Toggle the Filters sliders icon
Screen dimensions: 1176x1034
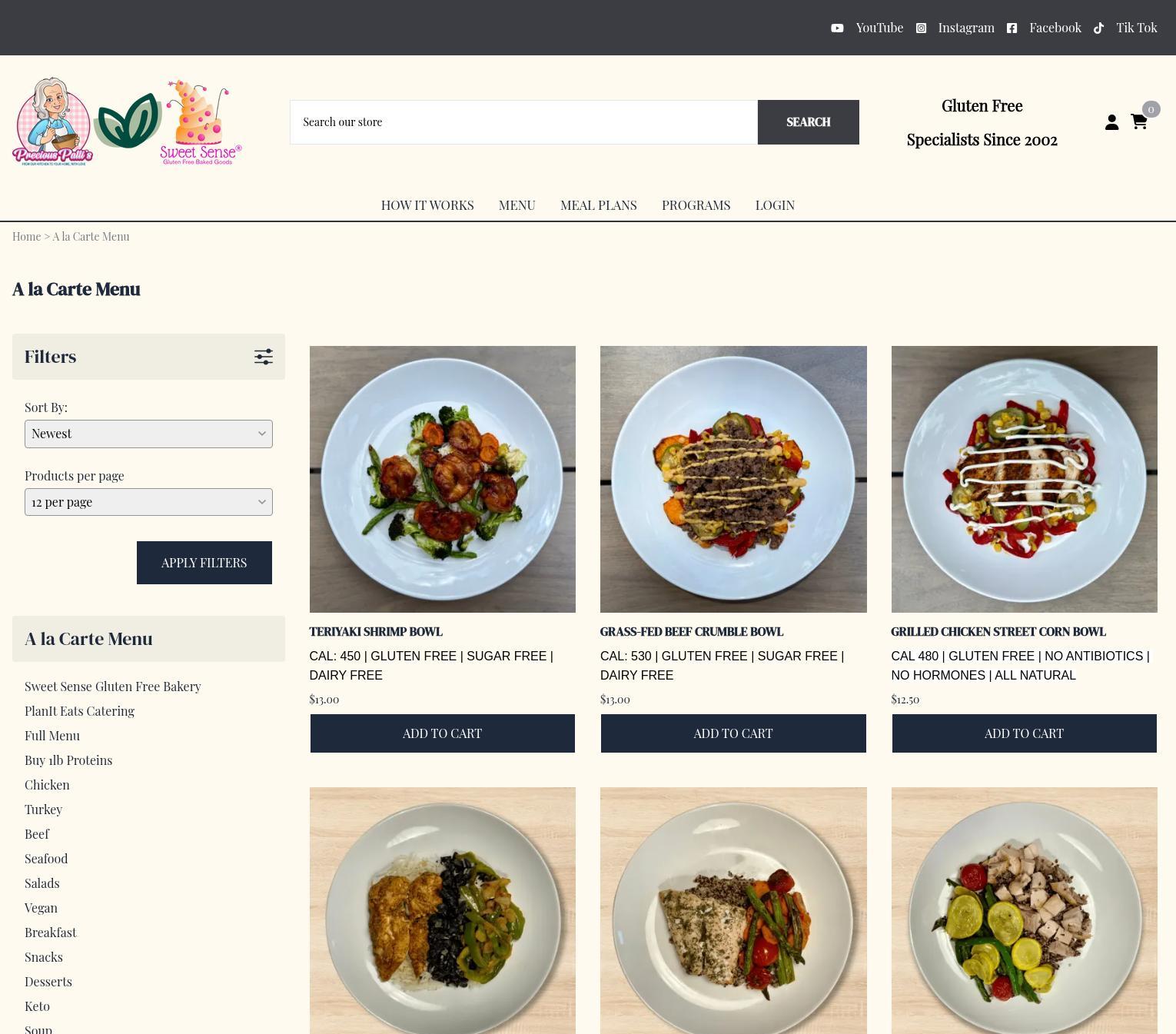(264, 357)
